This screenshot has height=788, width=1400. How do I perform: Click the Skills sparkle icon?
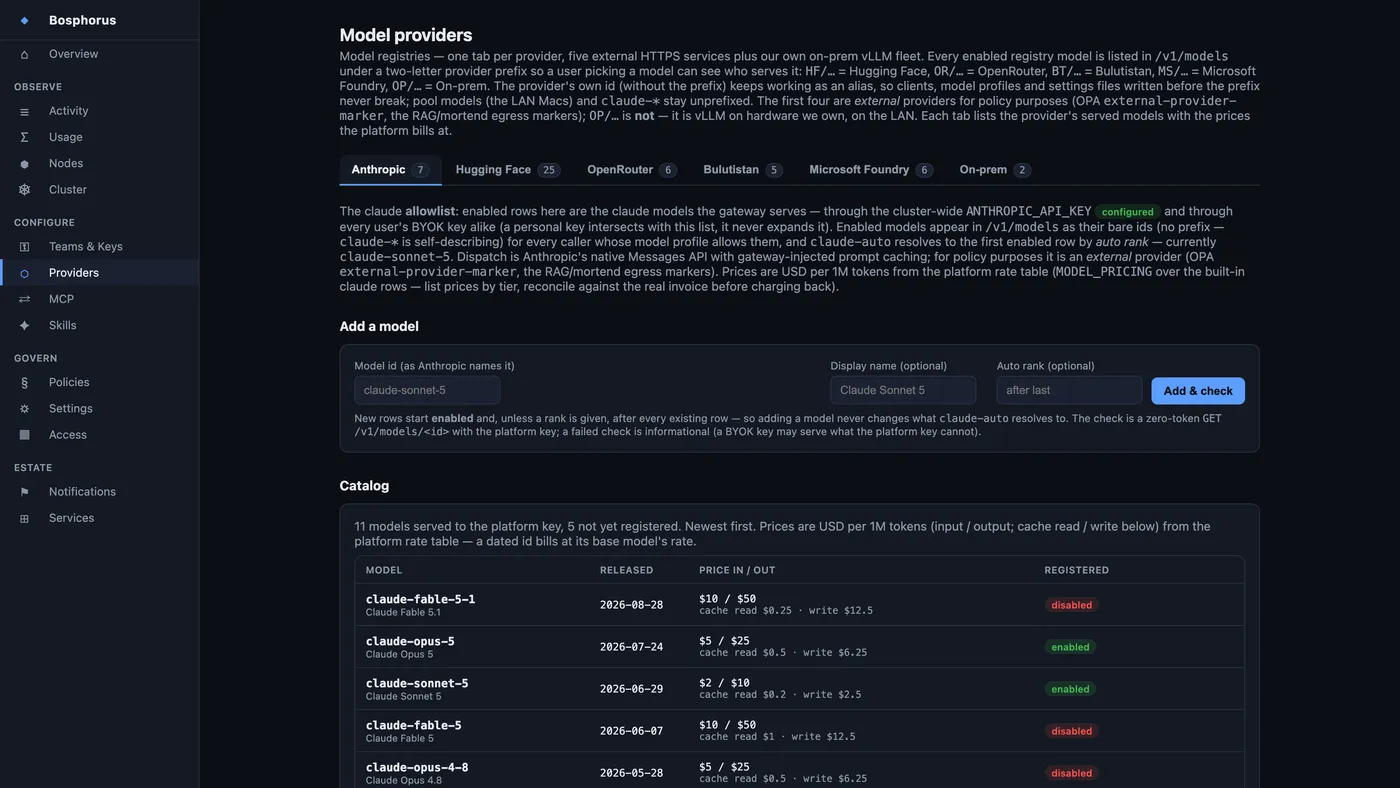click(x=24, y=325)
